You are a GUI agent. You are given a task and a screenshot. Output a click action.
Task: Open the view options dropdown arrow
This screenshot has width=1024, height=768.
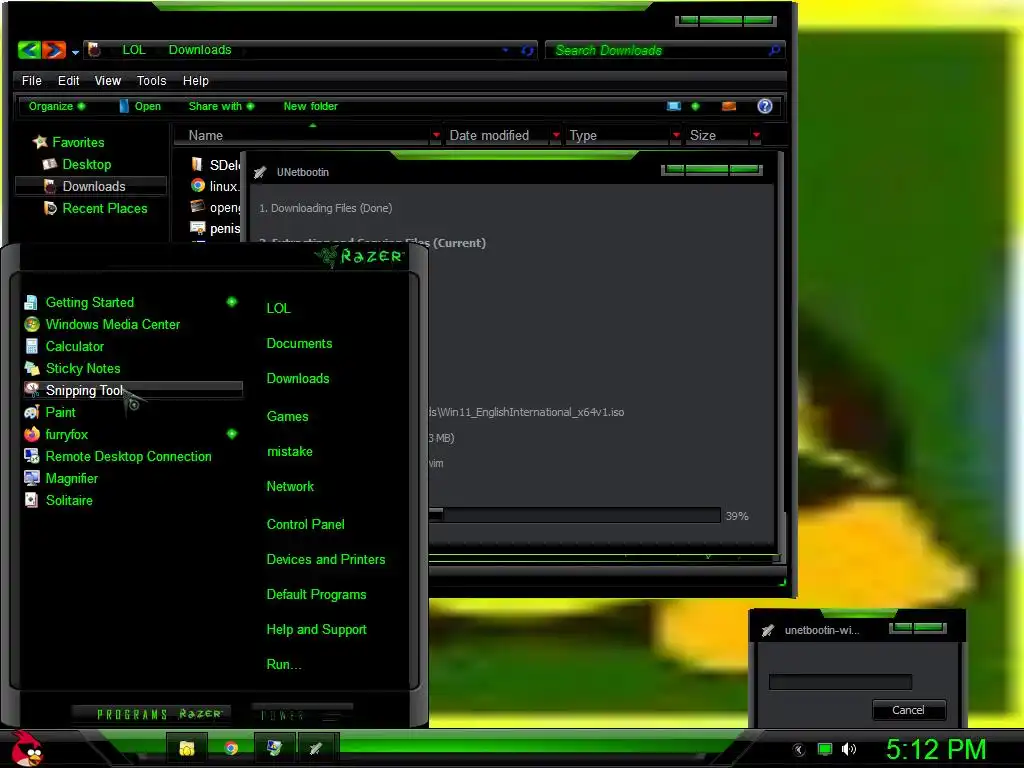coord(696,106)
